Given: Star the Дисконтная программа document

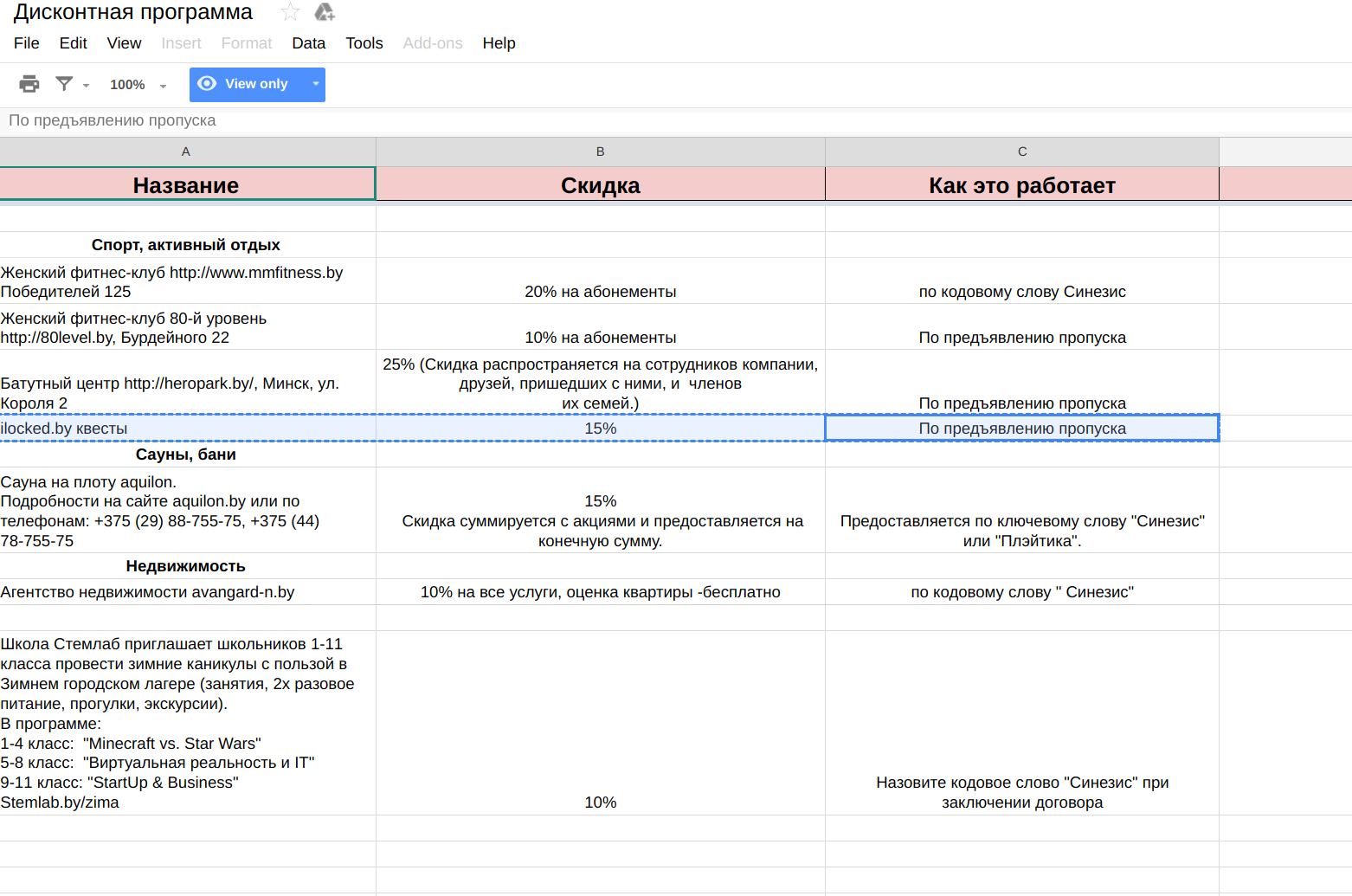Looking at the screenshot, I should click(x=290, y=12).
